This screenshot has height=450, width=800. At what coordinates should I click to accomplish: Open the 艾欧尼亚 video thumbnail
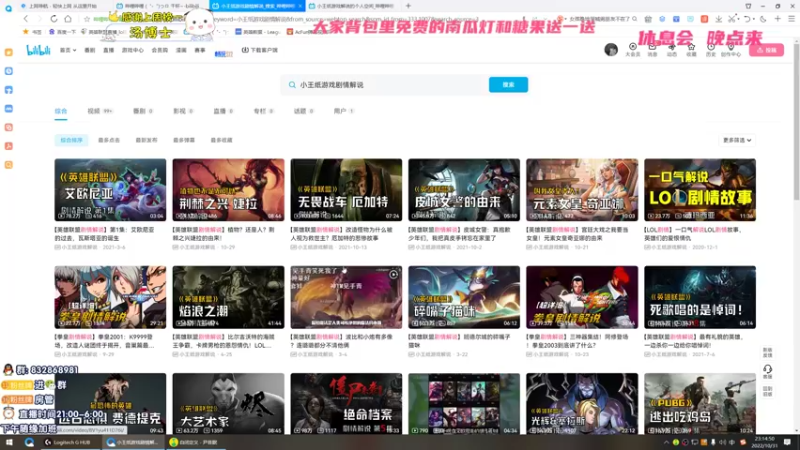pyautogui.click(x=110, y=190)
